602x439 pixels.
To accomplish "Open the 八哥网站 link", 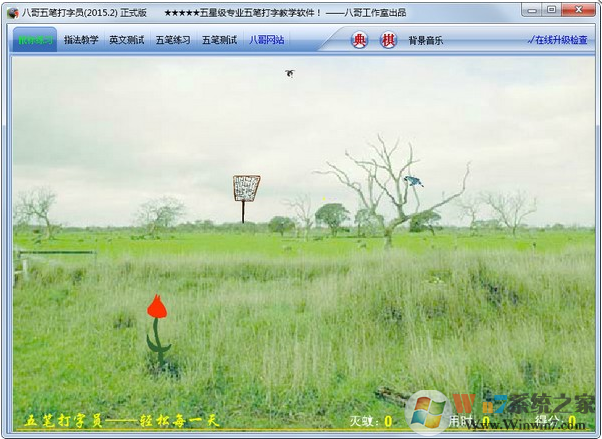I will pos(266,40).
